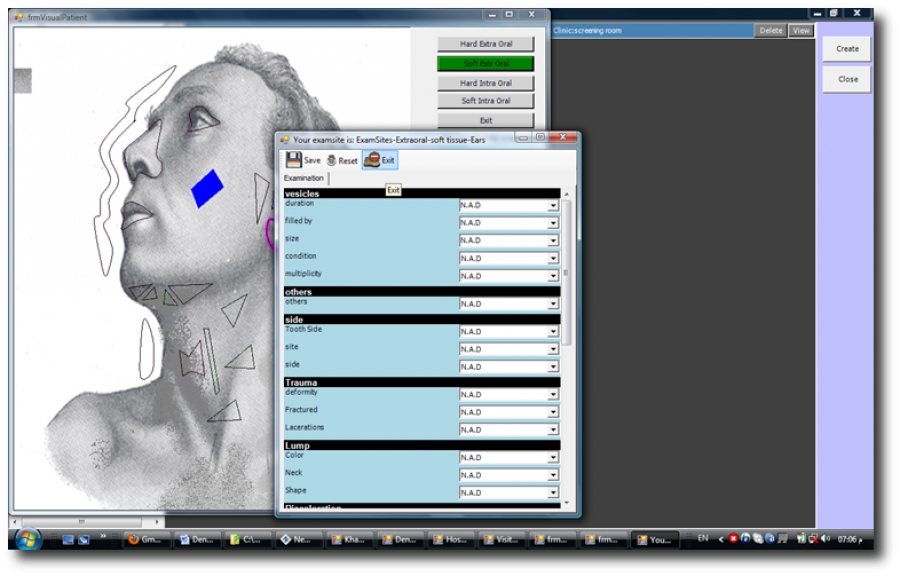This screenshot has height=576, width=900.
Task: Click the Hard Extra Oral button
Action: click(485, 44)
